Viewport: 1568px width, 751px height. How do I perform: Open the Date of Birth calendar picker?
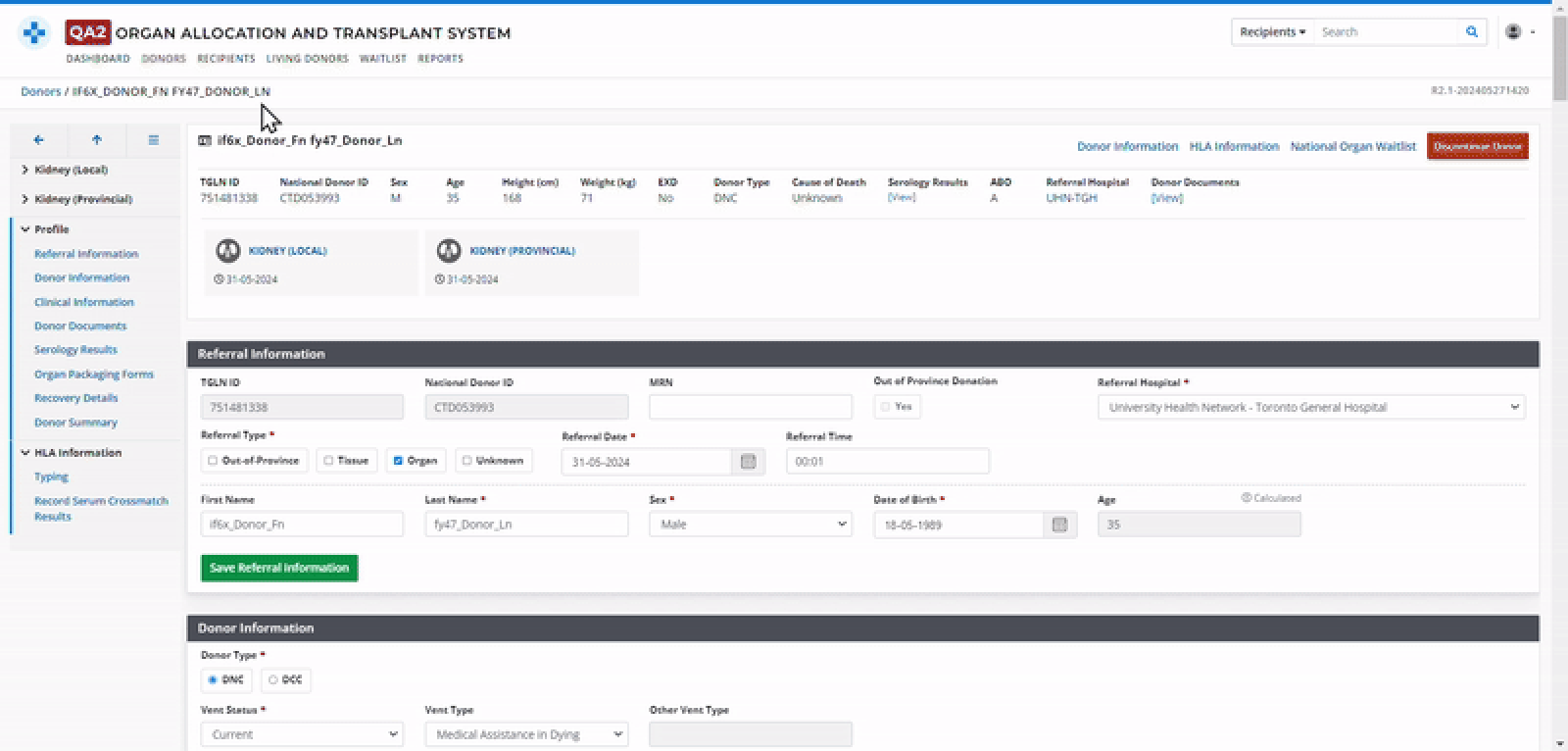tap(1059, 525)
